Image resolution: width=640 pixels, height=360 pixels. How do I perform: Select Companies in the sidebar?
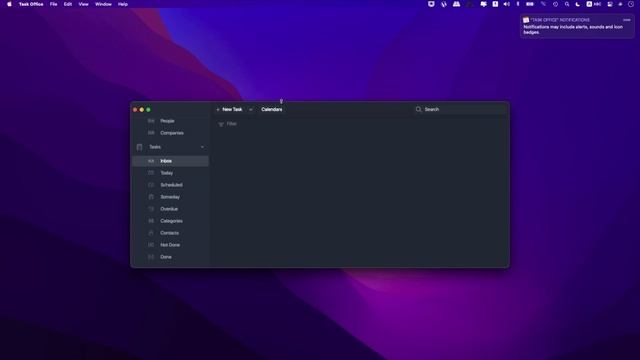171,133
